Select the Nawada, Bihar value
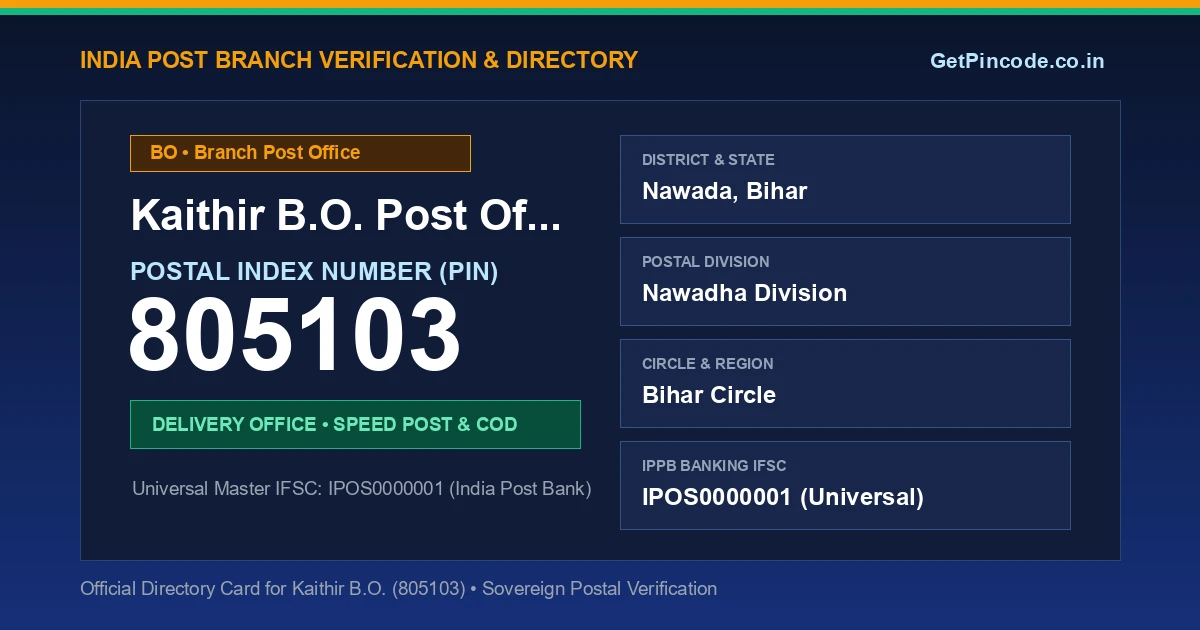1200x630 pixels. tap(724, 191)
